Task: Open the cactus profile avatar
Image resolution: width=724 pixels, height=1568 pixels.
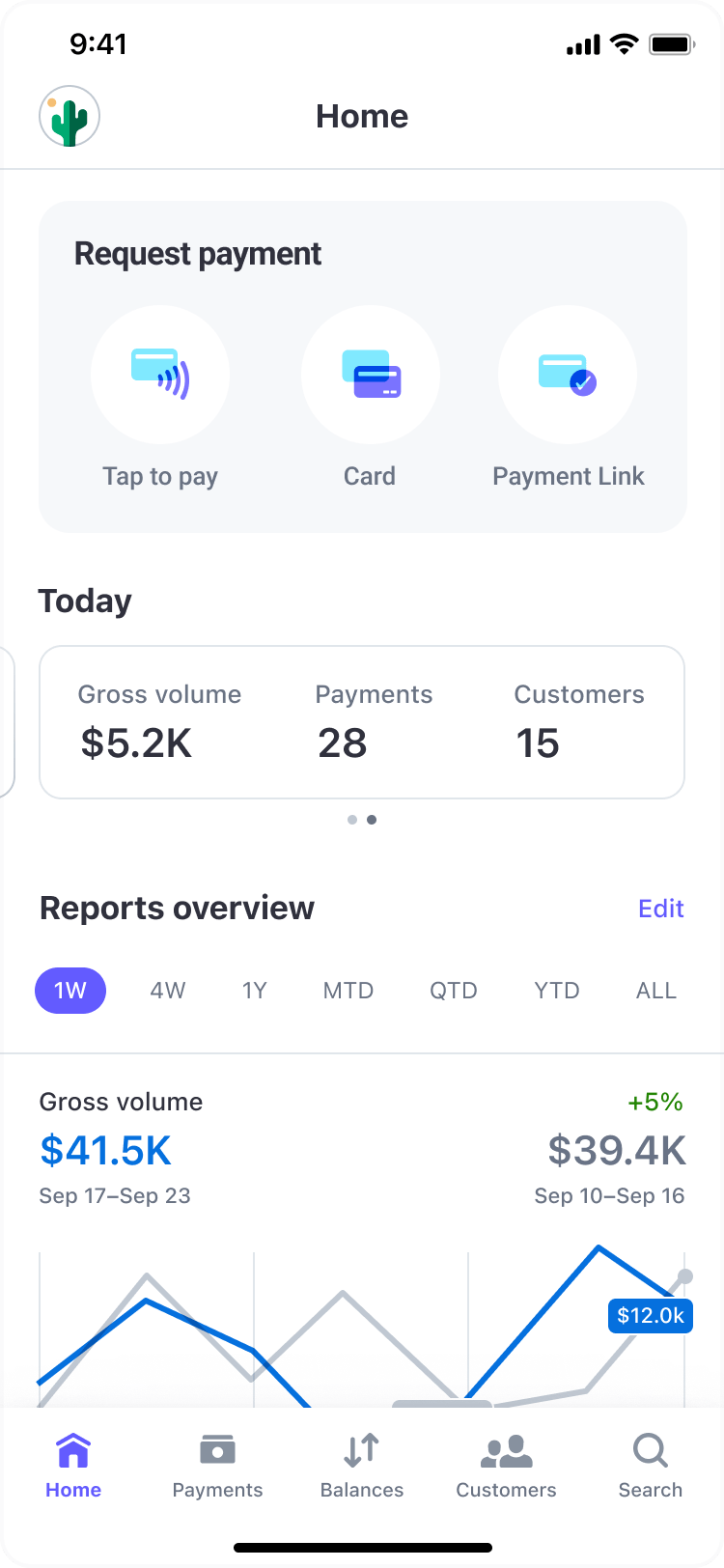Action: (70, 117)
